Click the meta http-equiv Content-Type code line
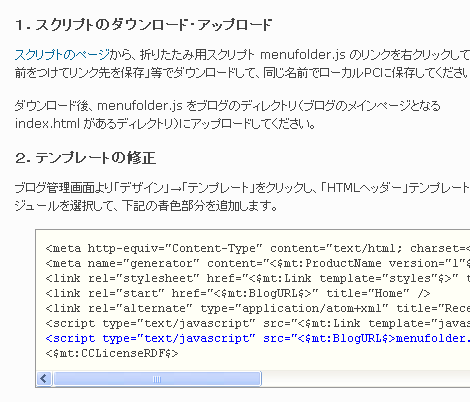This screenshot has width=470, height=402. 258,248
